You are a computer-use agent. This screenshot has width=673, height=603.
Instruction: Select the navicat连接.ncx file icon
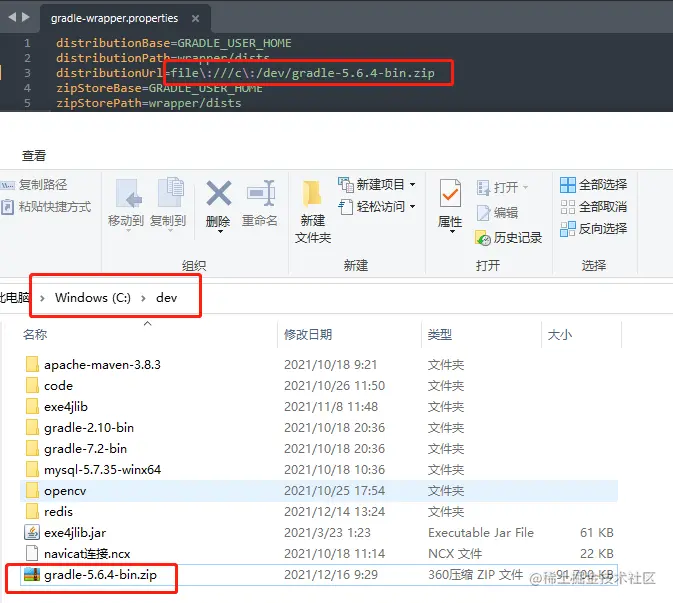click(32, 554)
